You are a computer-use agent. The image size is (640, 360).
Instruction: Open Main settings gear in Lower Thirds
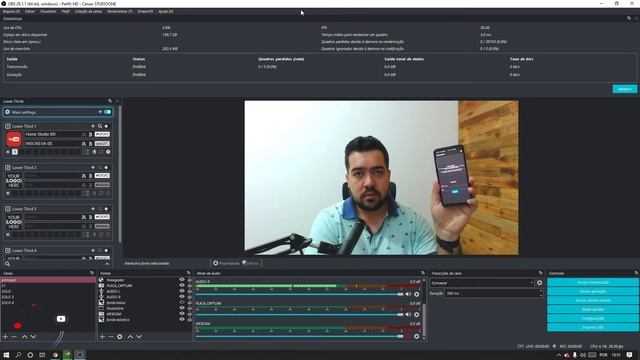(7, 112)
